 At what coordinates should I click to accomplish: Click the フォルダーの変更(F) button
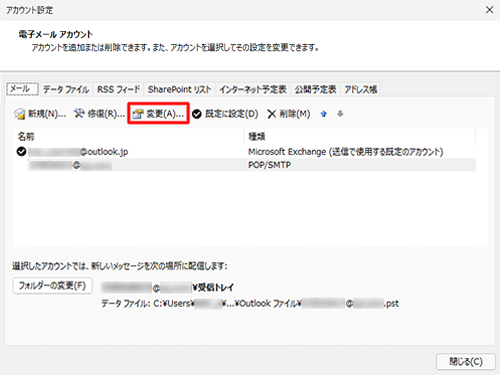point(53,286)
